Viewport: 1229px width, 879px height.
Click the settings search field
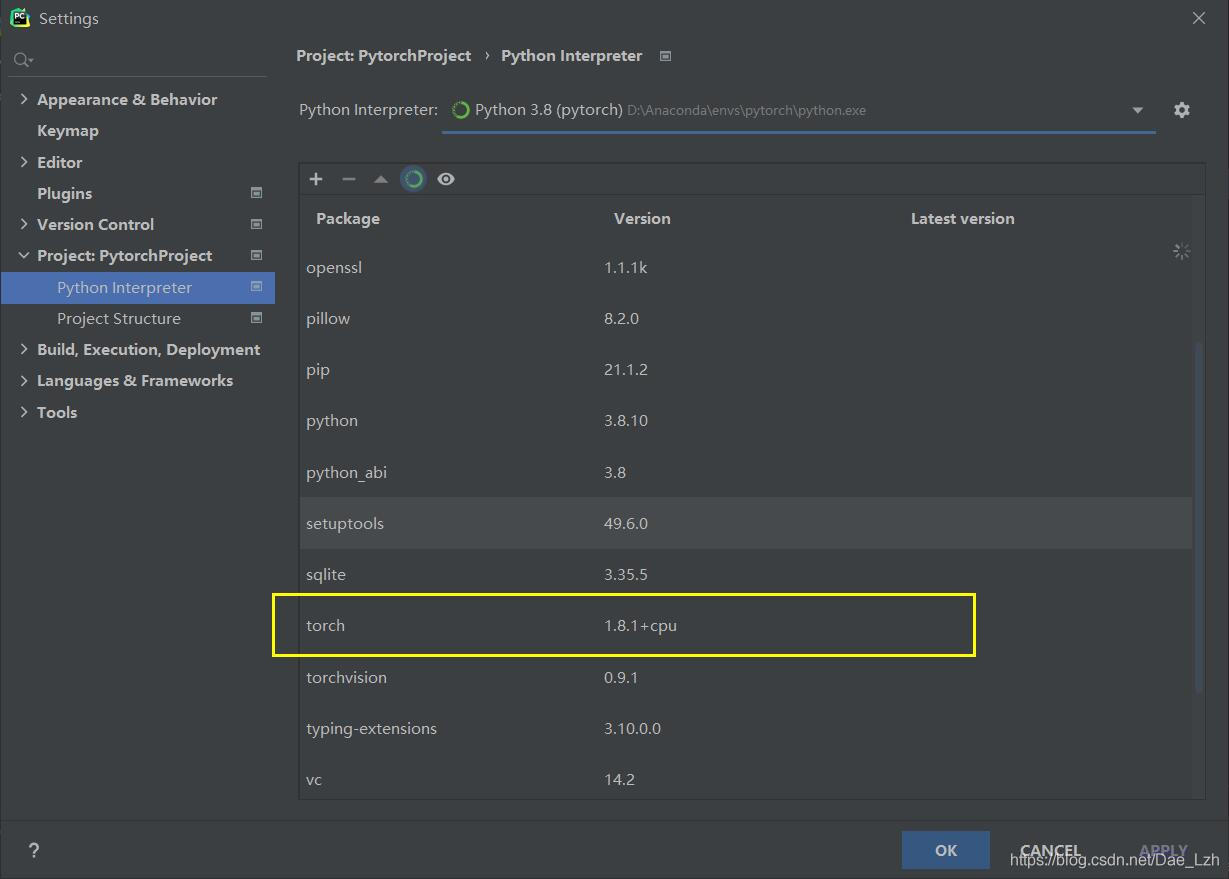140,60
